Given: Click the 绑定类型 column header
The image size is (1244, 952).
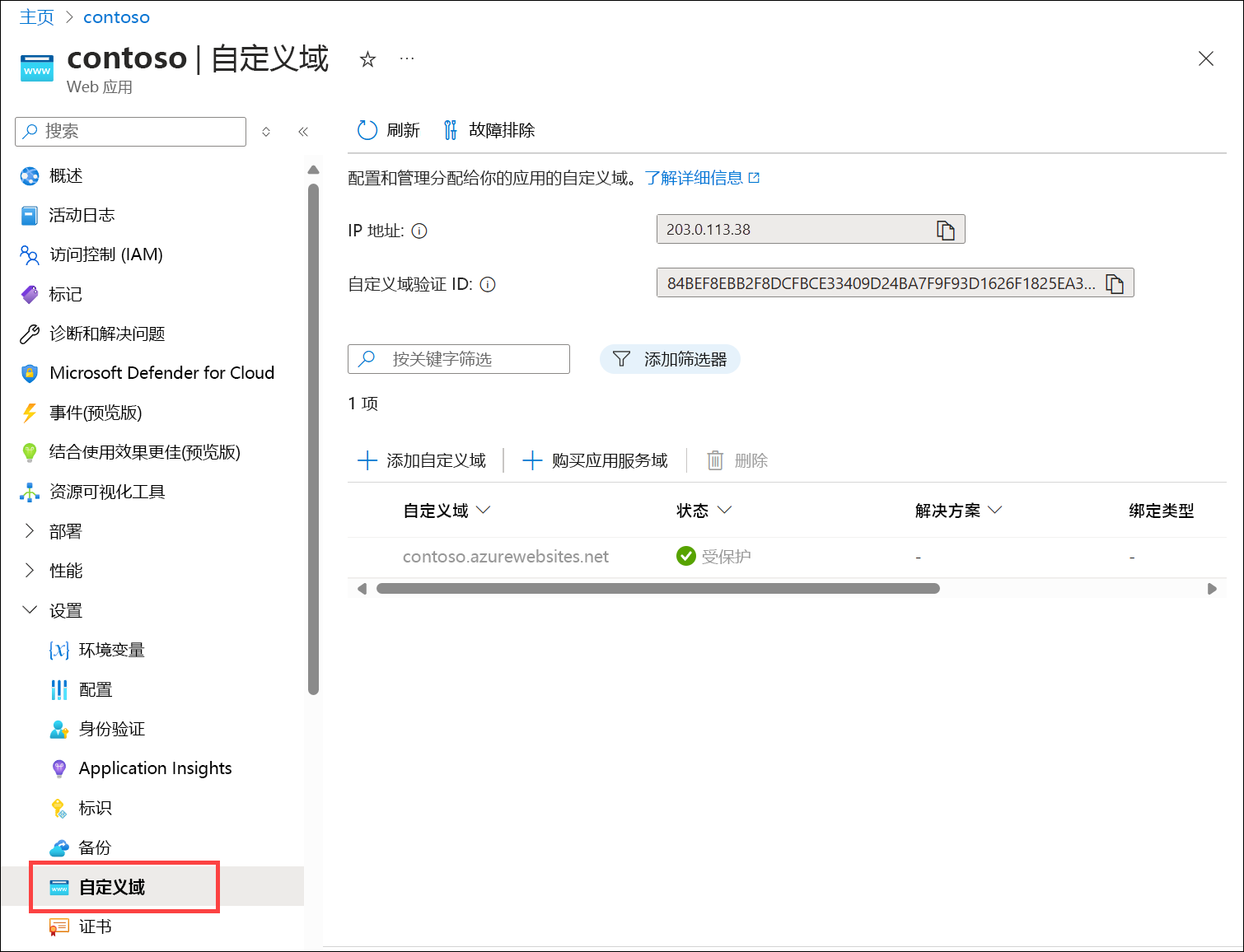Looking at the screenshot, I should pos(1161,511).
